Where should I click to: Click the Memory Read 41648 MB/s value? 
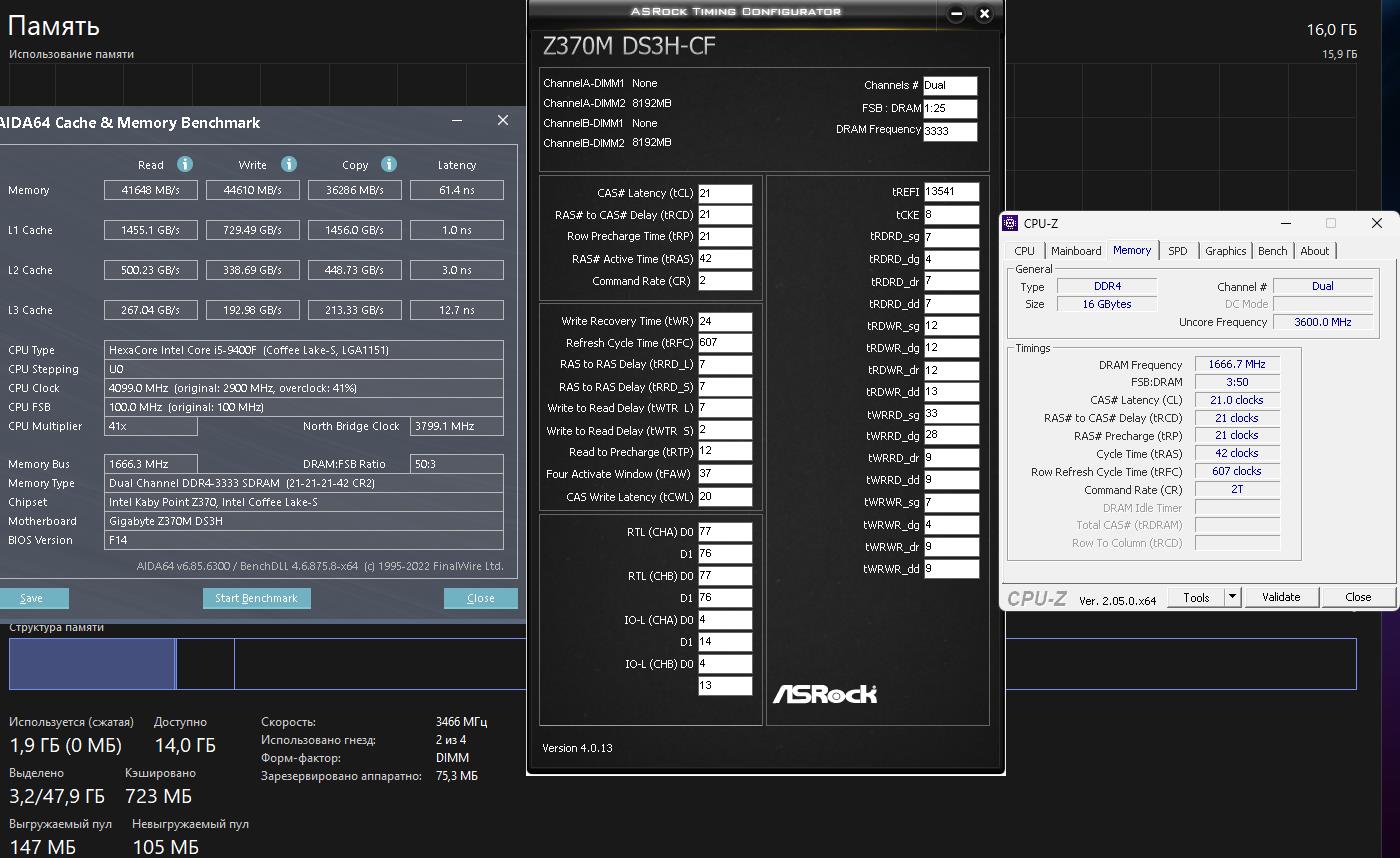point(151,190)
